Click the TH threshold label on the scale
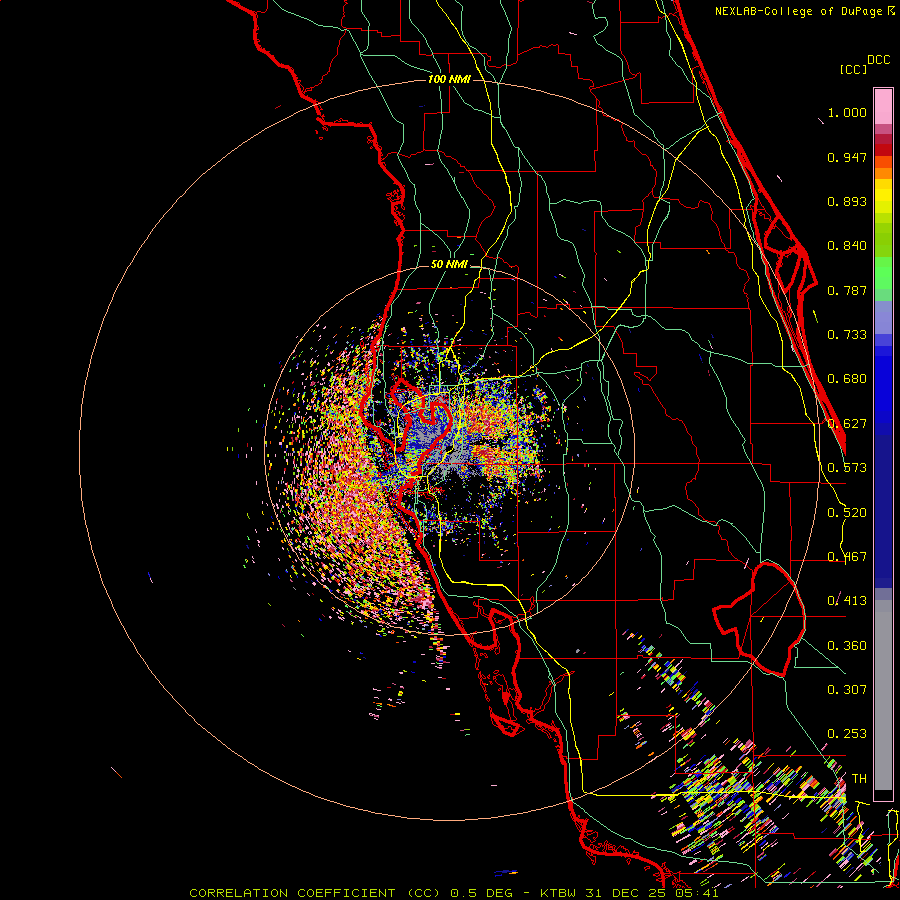This screenshot has width=900, height=900. [859, 779]
